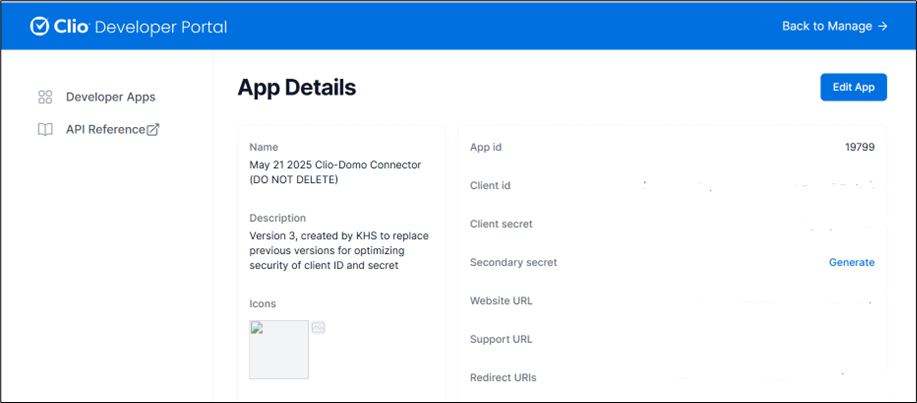
Task: Click the Secondary secret label
Action: tap(513, 263)
